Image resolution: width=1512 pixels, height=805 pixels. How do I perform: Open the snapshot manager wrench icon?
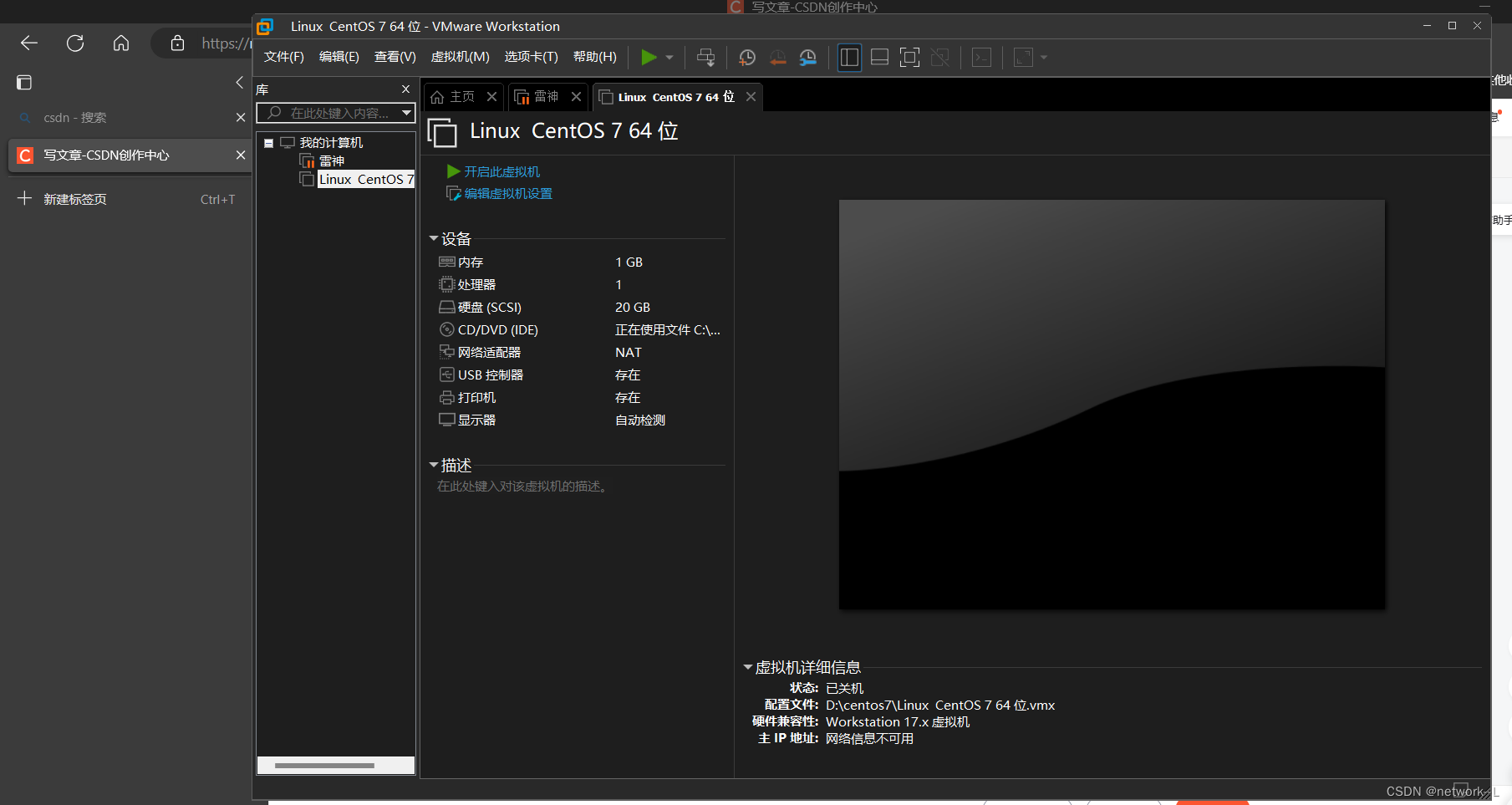pos(807,57)
